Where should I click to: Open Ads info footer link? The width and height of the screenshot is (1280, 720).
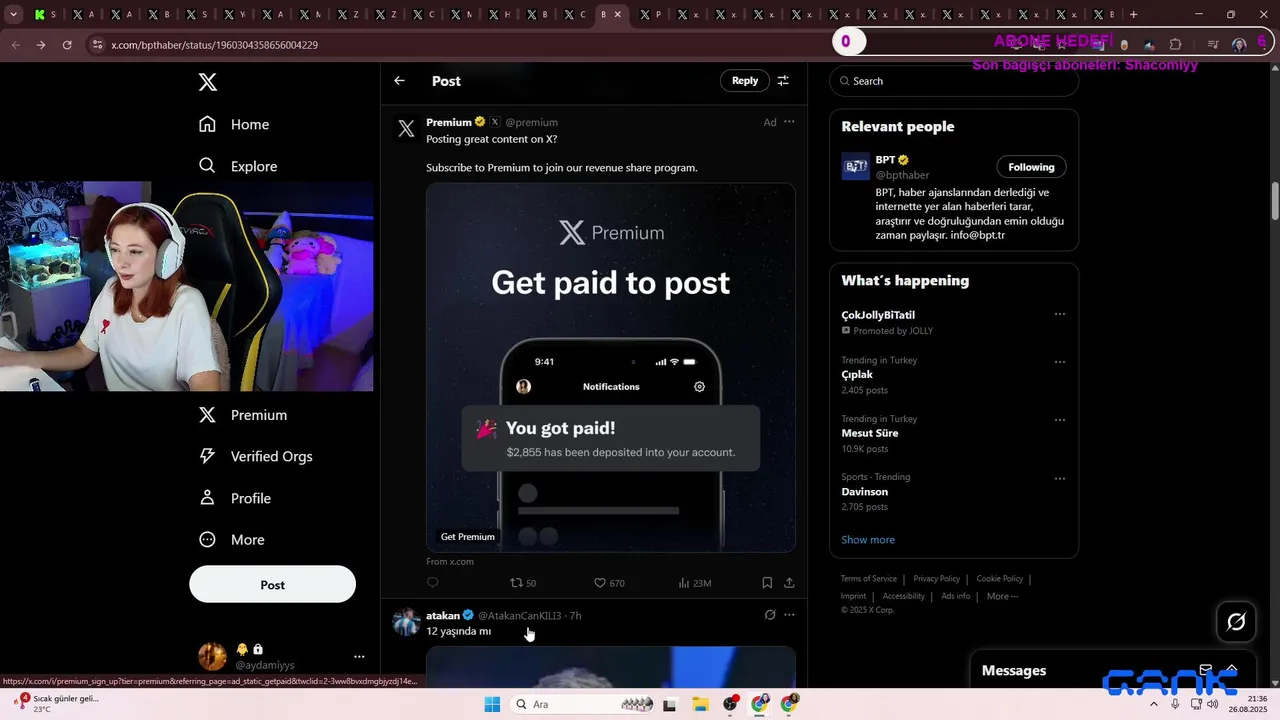pyautogui.click(x=956, y=596)
